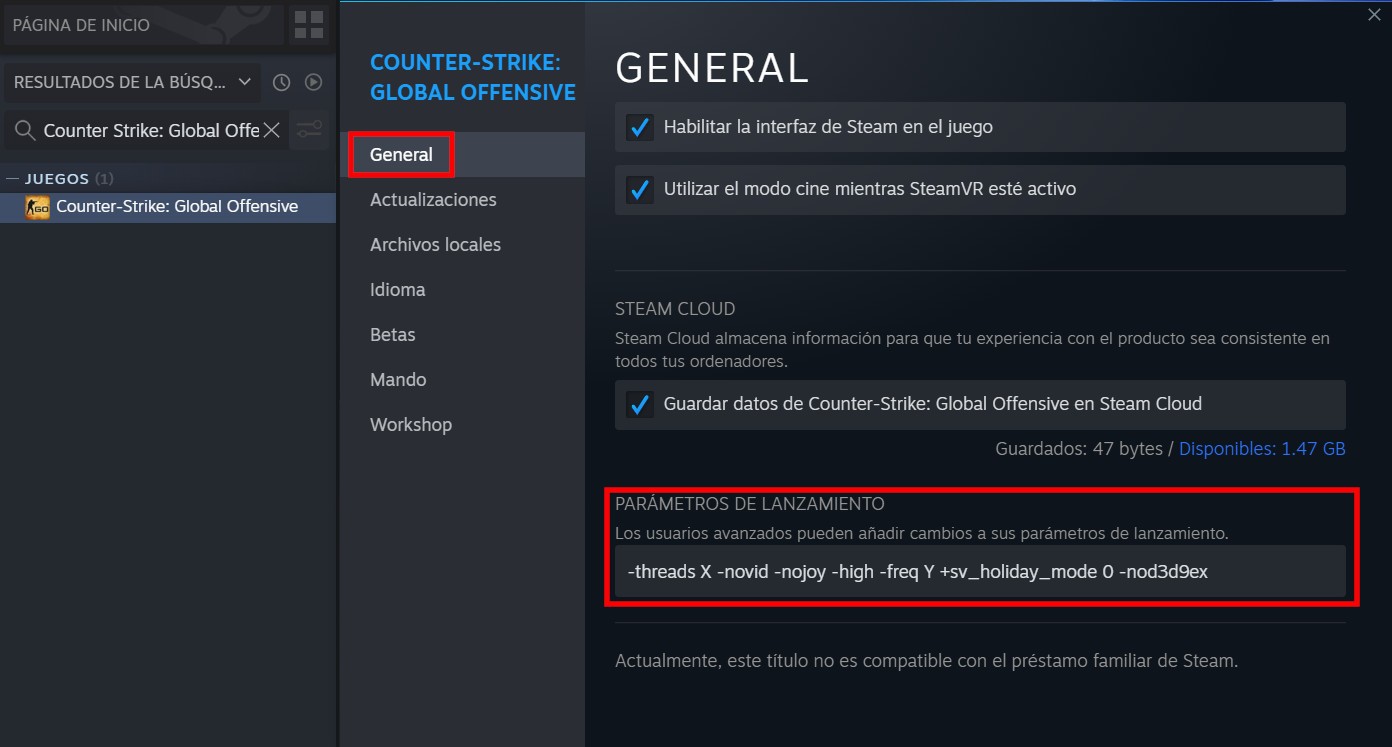The height and width of the screenshot is (747, 1392).
Task: Open the grid view icon beside Página de inicio
Action: point(309,25)
